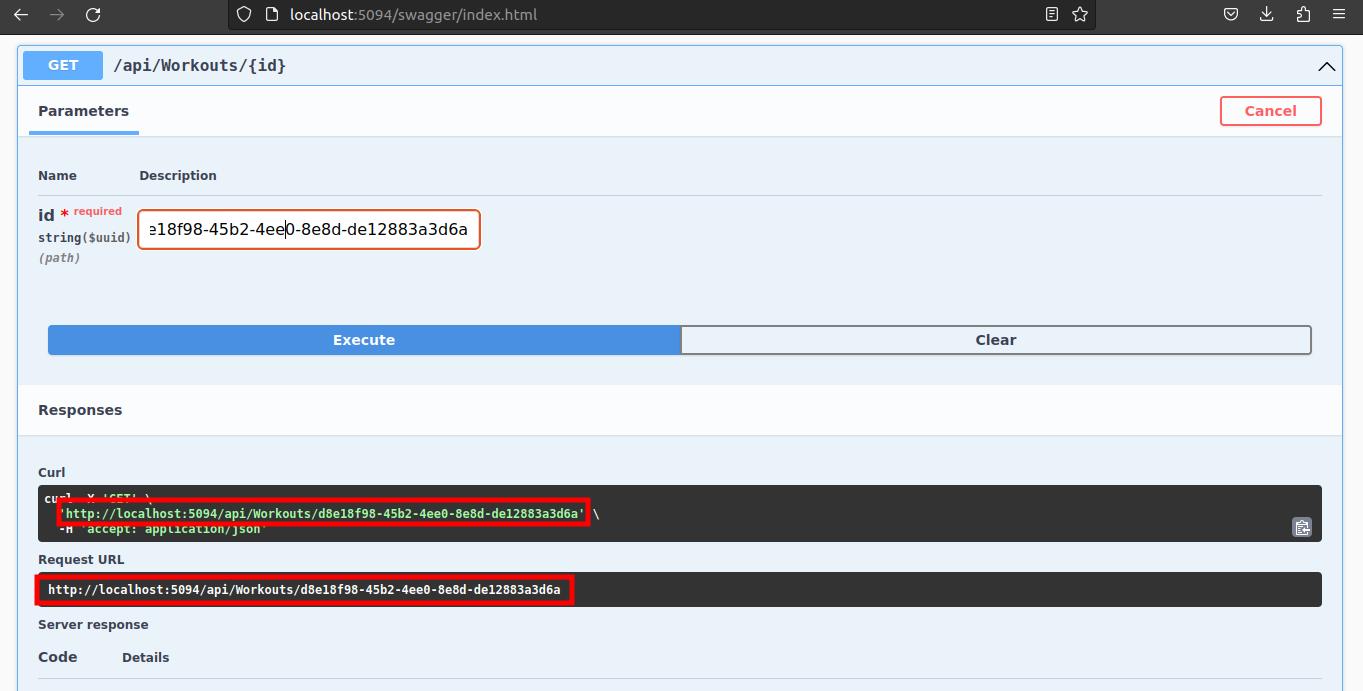Click the blue GET method badge
1363x691 pixels.
(x=63, y=65)
